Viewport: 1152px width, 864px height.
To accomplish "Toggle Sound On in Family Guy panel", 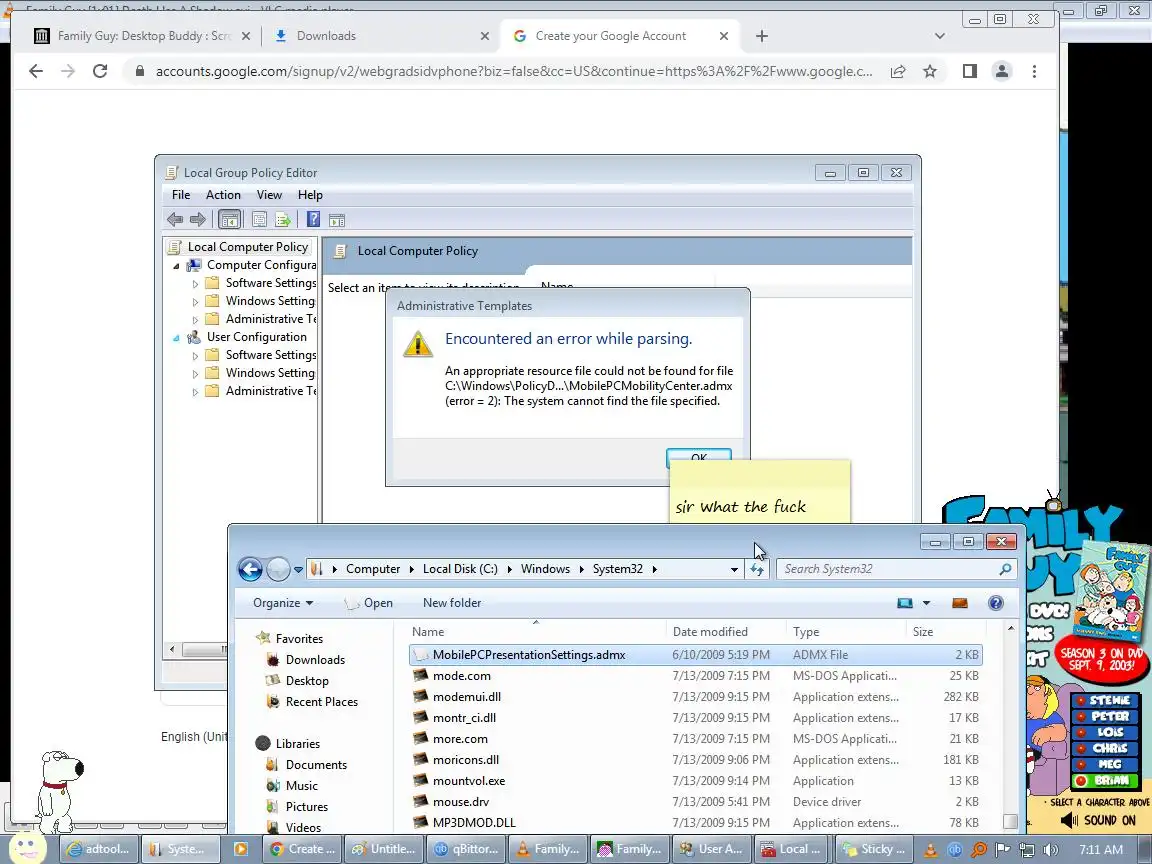I will (1098, 820).
